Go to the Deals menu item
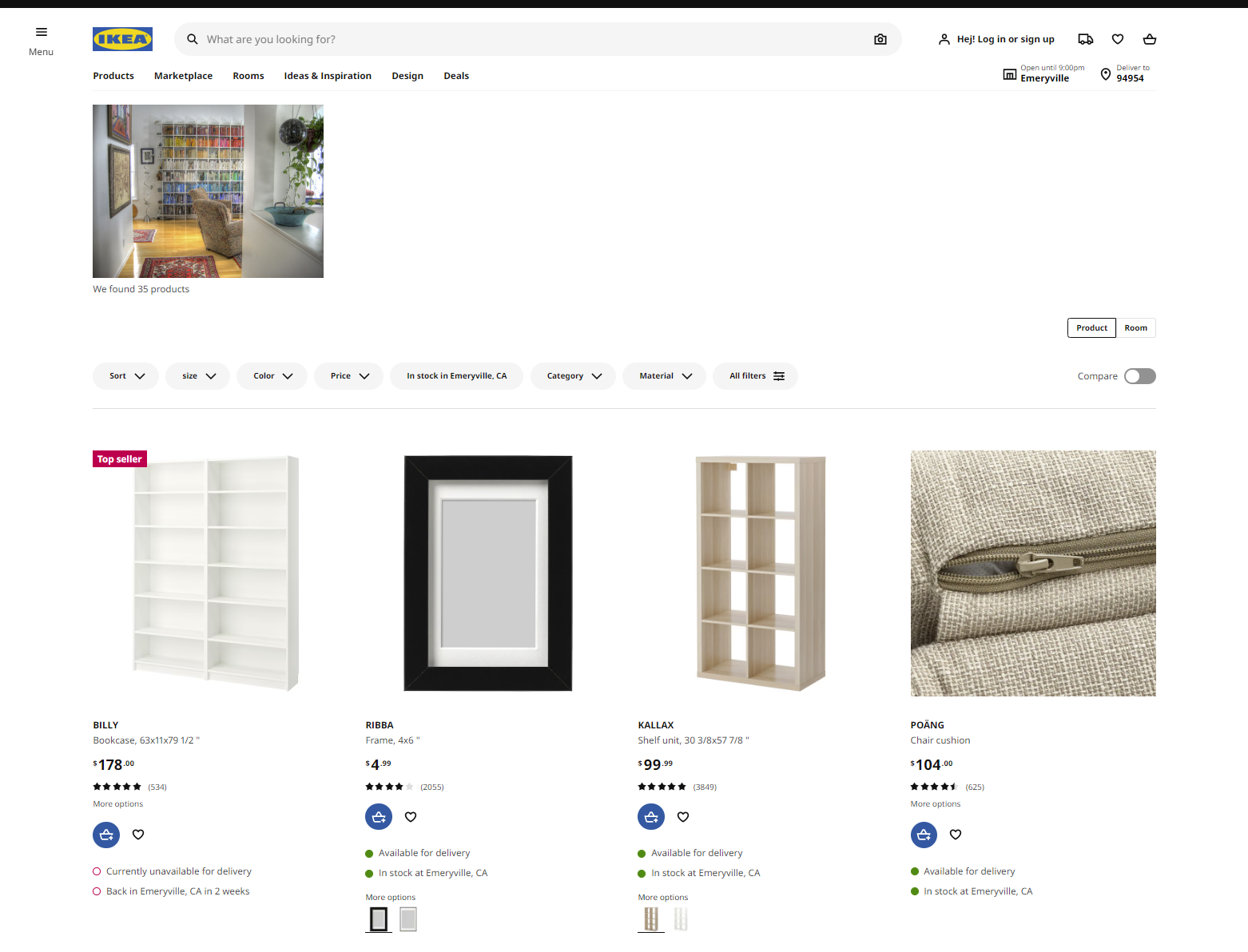Viewport: 1248px width, 952px height. coord(456,76)
